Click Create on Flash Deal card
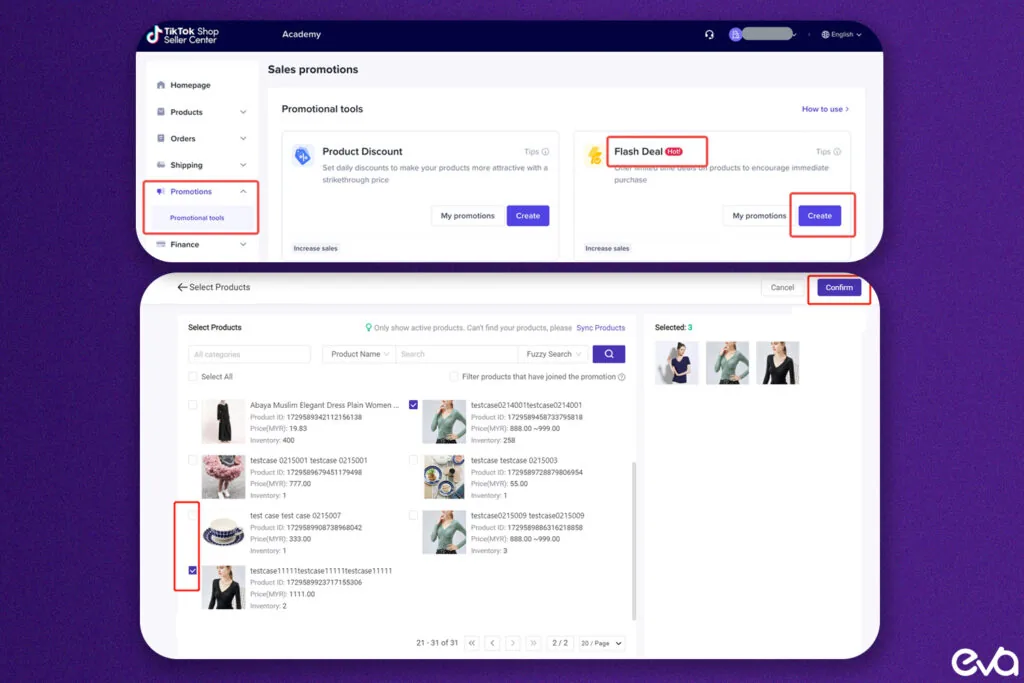 pyautogui.click(x=820, y=215)
